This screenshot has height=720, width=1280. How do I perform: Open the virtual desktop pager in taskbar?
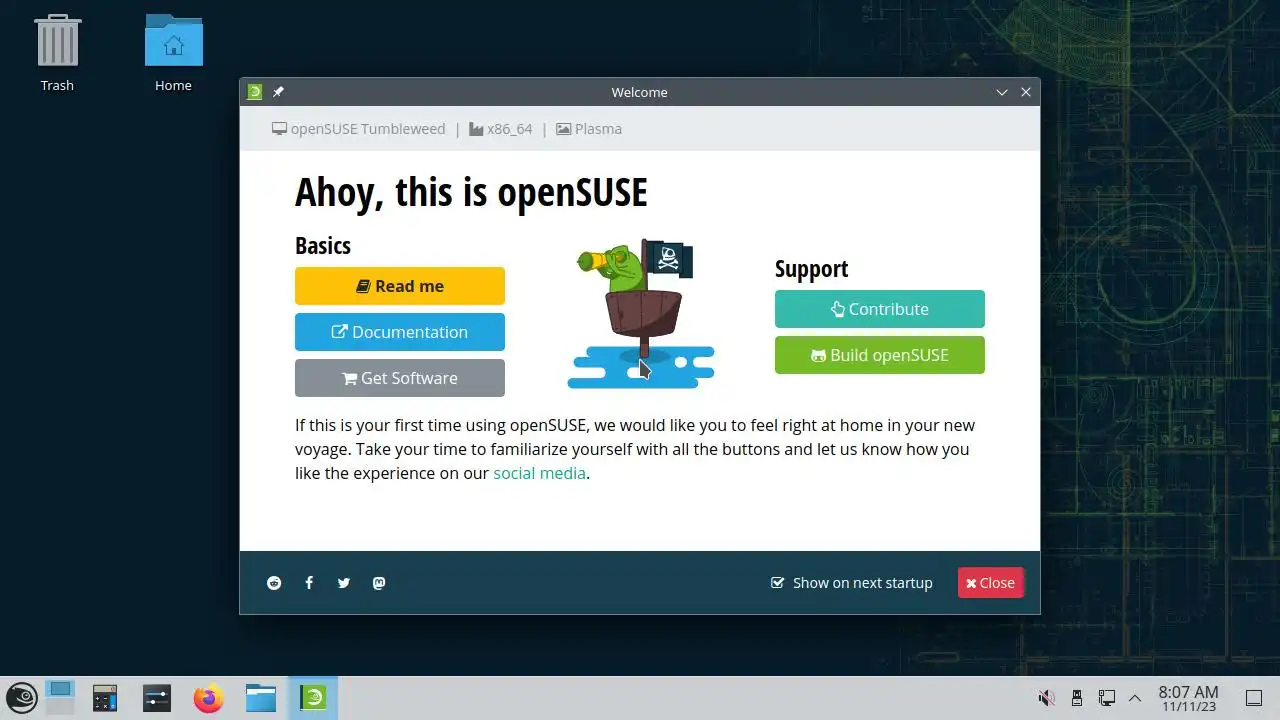(60, 698)
